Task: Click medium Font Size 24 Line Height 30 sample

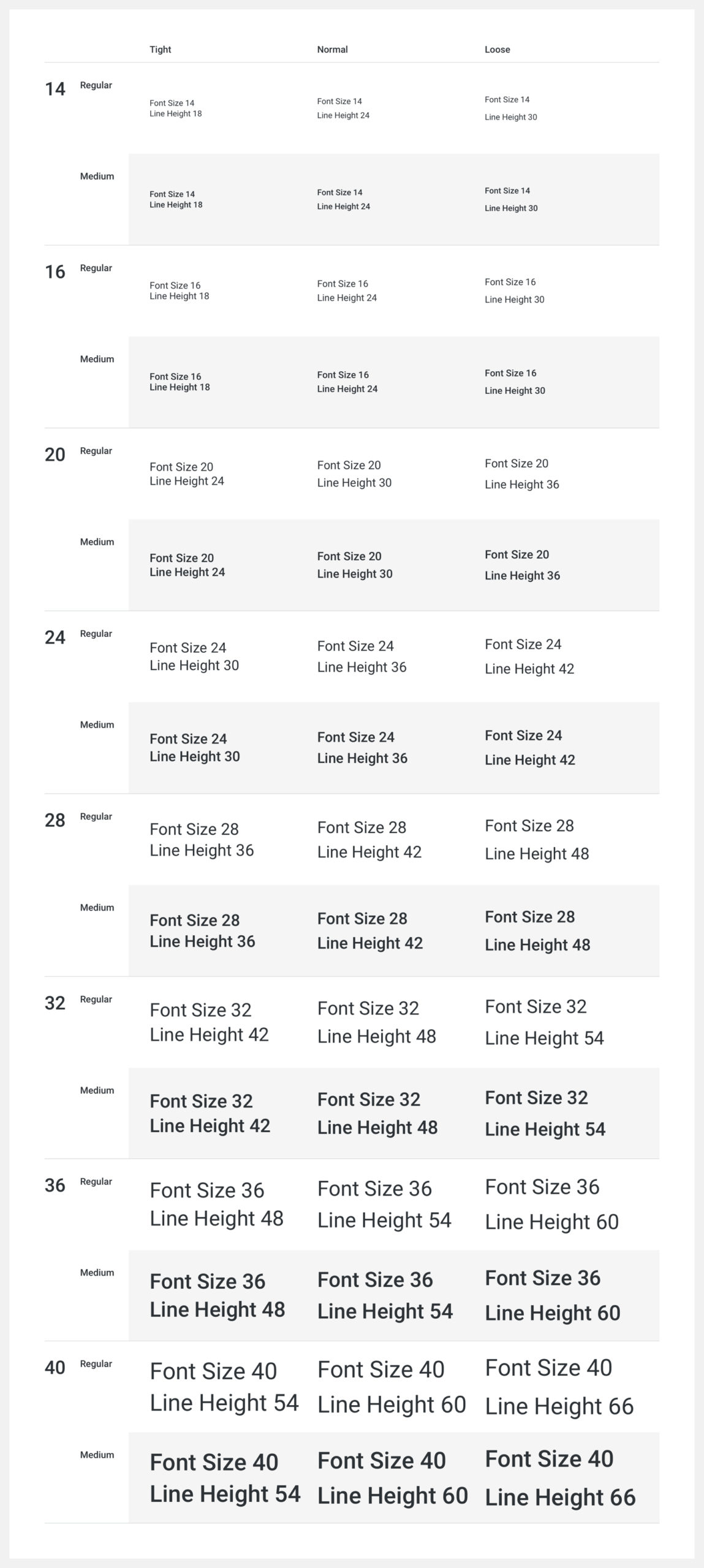Action: 195,748
